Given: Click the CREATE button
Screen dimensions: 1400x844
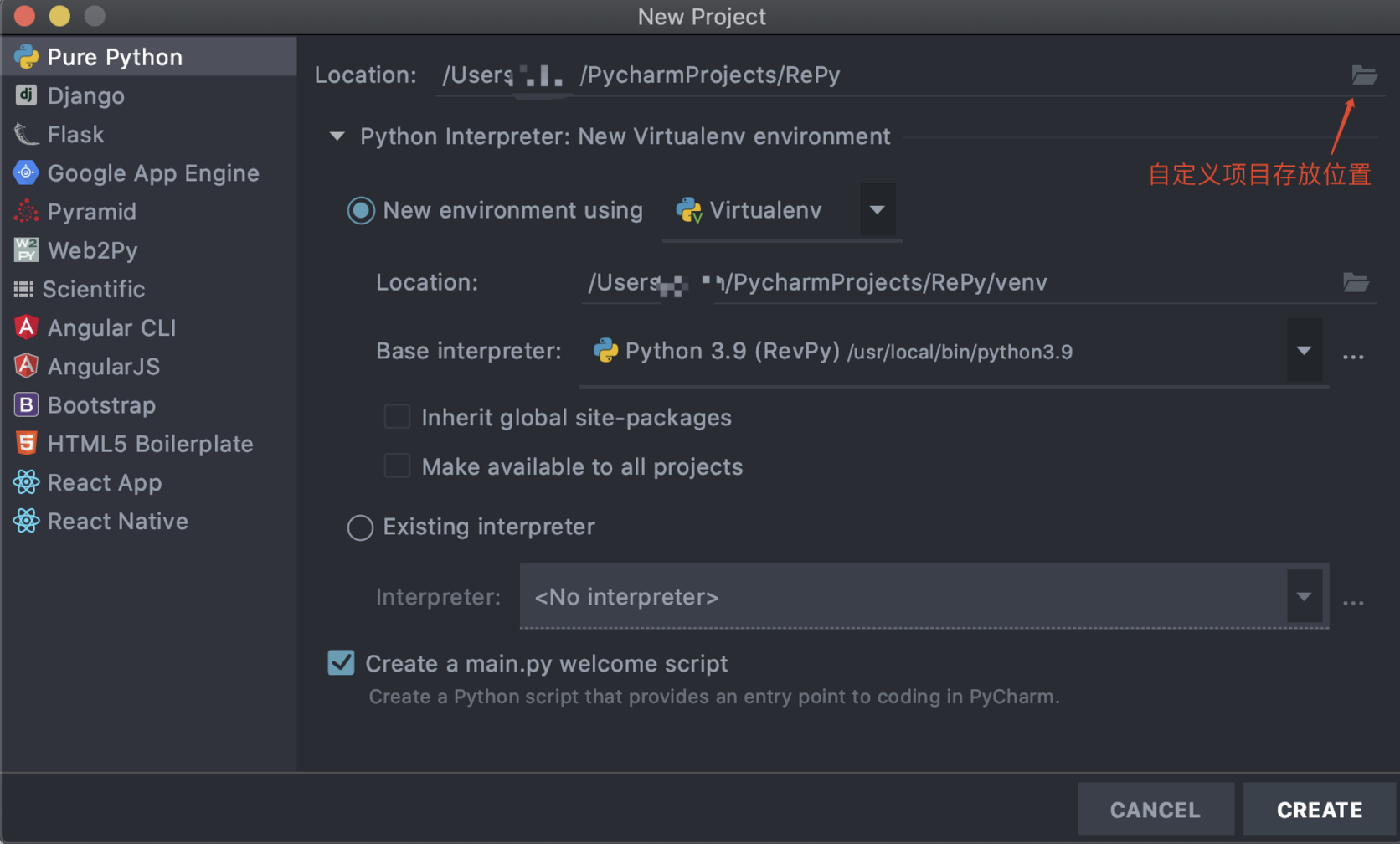Looking at the screenshot, I should tap(1319, 810).
